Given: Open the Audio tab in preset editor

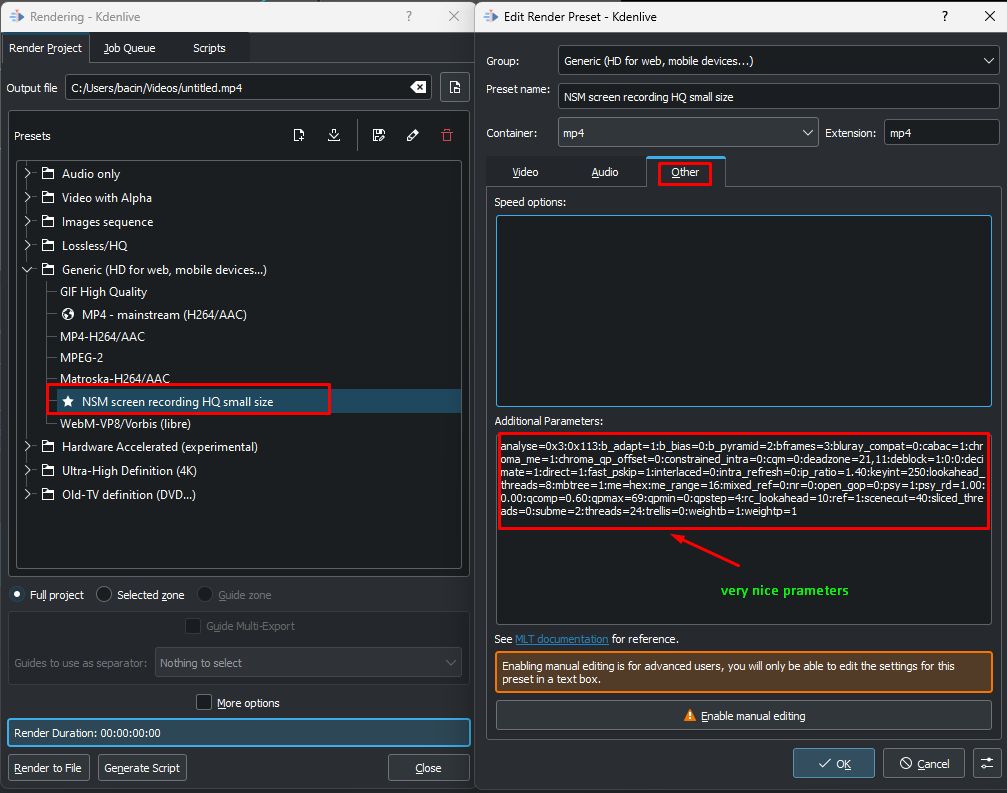Looking at the screenshot, I should click(605, 172).
